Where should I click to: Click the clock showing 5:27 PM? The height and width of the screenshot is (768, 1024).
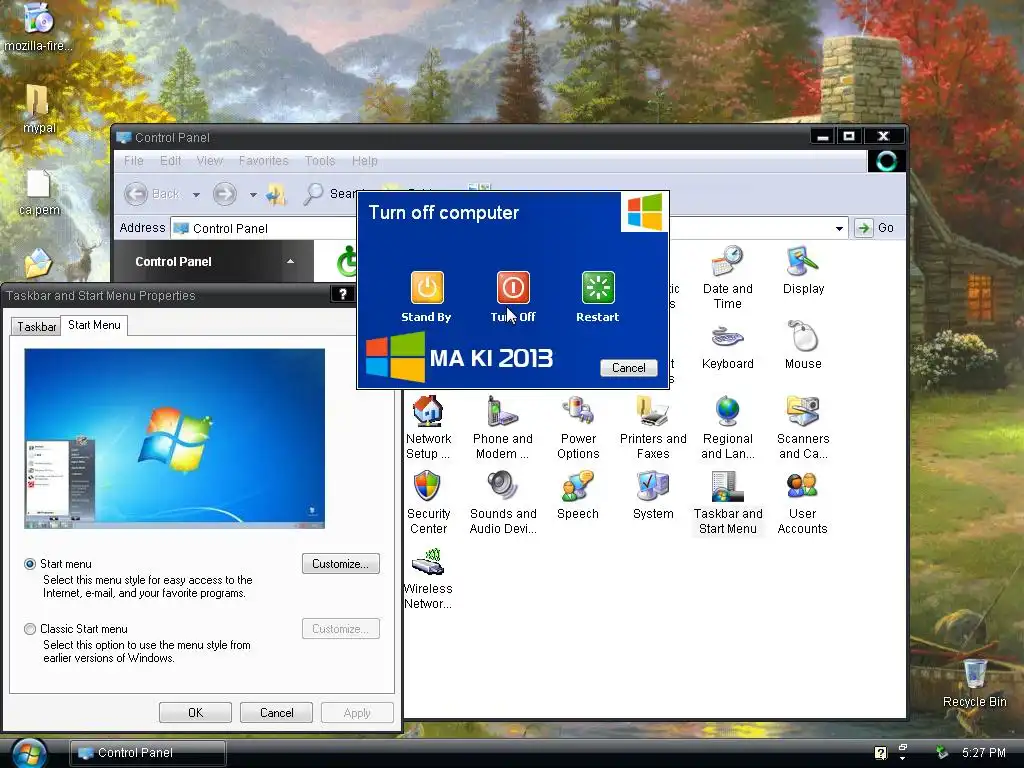coord(984,753)
